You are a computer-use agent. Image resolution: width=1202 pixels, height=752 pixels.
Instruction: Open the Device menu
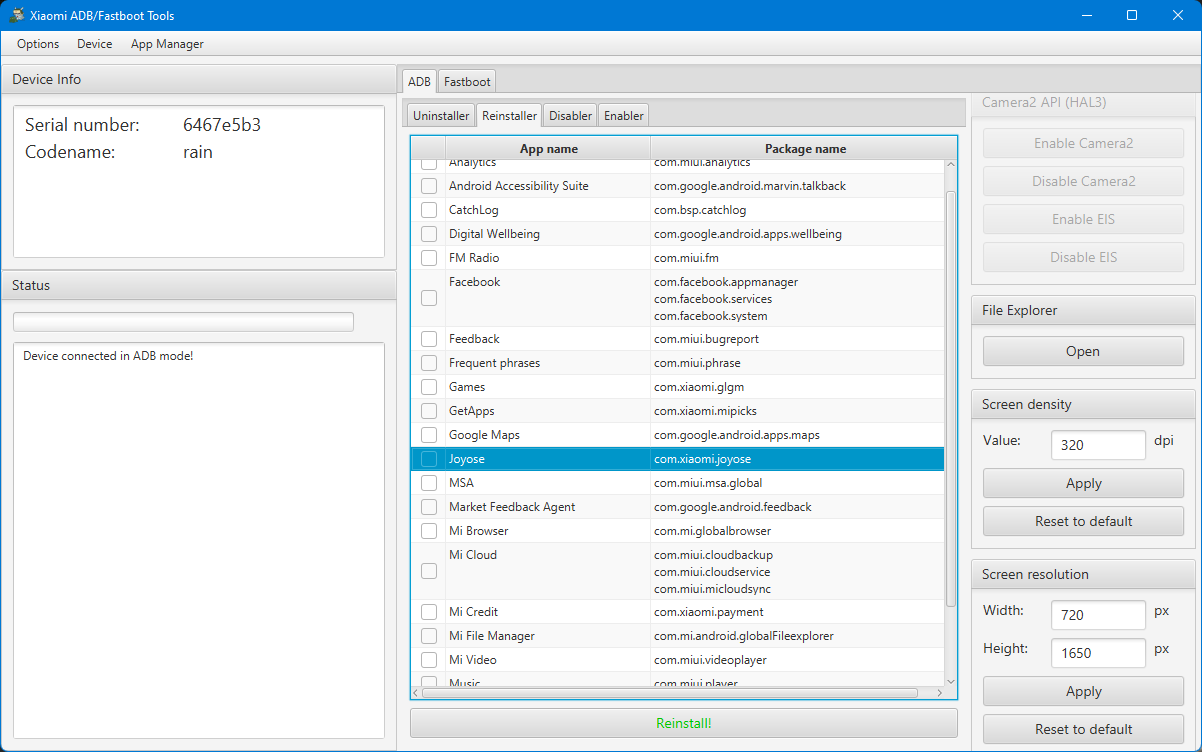coord(95,44)
